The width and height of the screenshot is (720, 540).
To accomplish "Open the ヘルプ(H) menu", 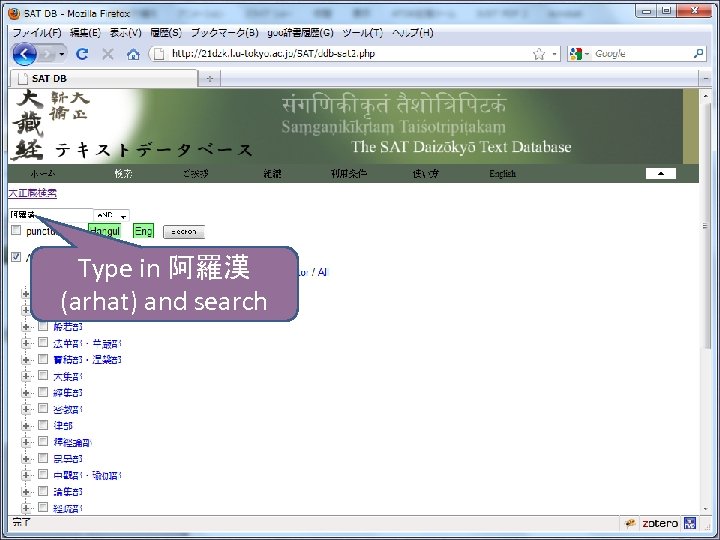I will coord(413,33).
